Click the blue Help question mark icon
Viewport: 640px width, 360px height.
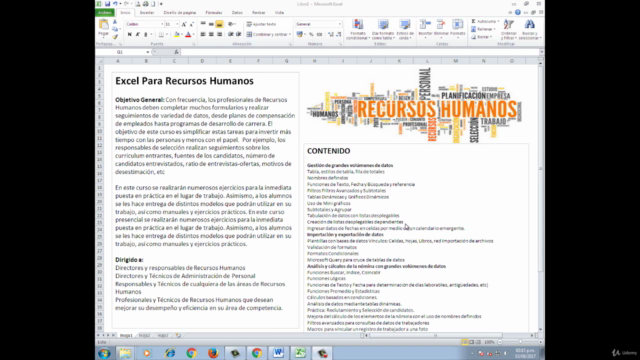click(x=518, y=13)
